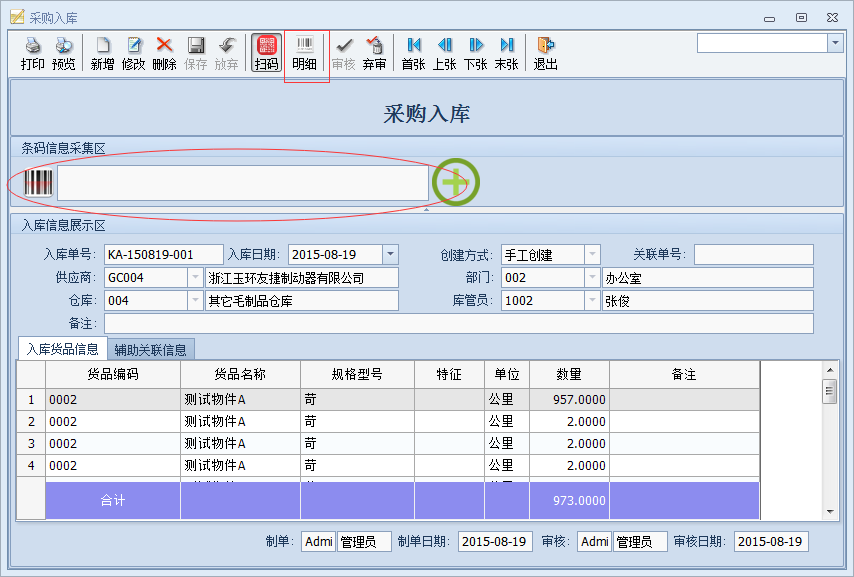The height and width of the screenshot is (577, 854).
Task: Select table row number 1
Action: coord(31,399)
